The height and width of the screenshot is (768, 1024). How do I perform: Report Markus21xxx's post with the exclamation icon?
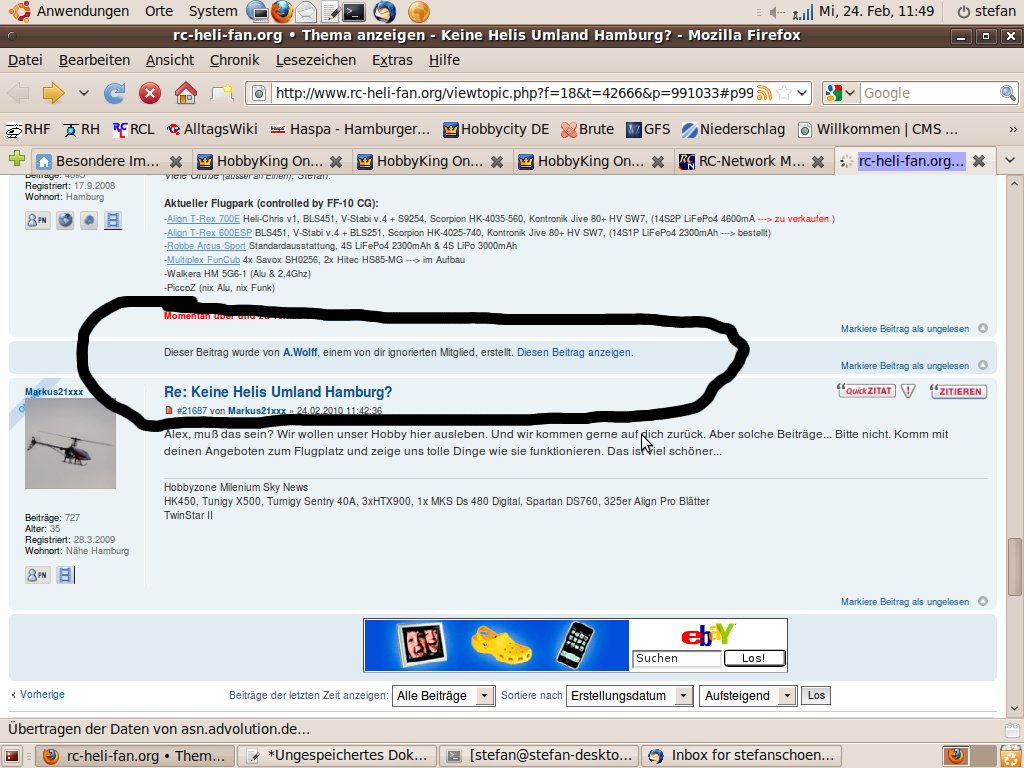[x=908, y=391]
